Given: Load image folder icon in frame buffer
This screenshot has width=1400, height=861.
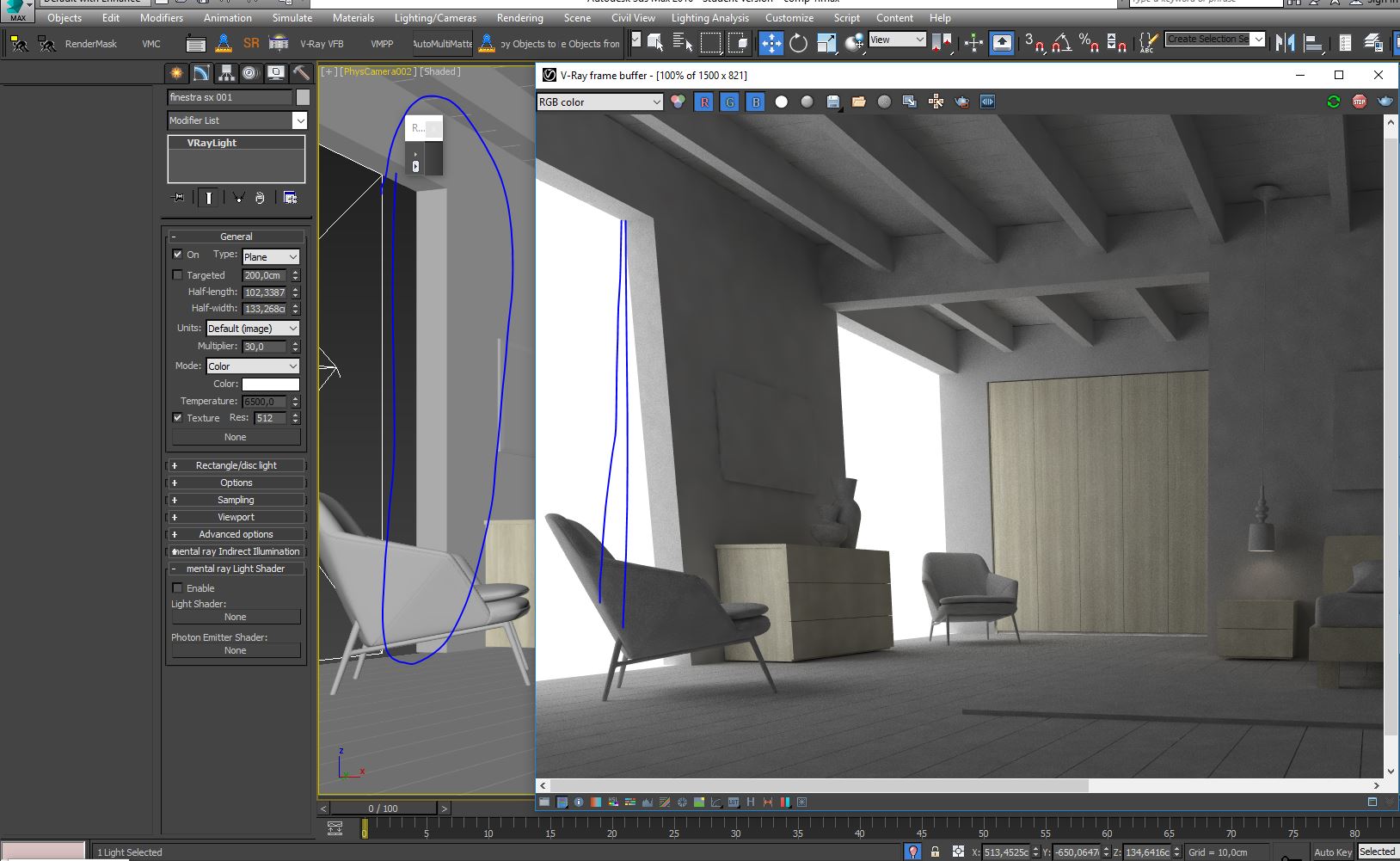Looking at the screenshot, I should 858,101.
